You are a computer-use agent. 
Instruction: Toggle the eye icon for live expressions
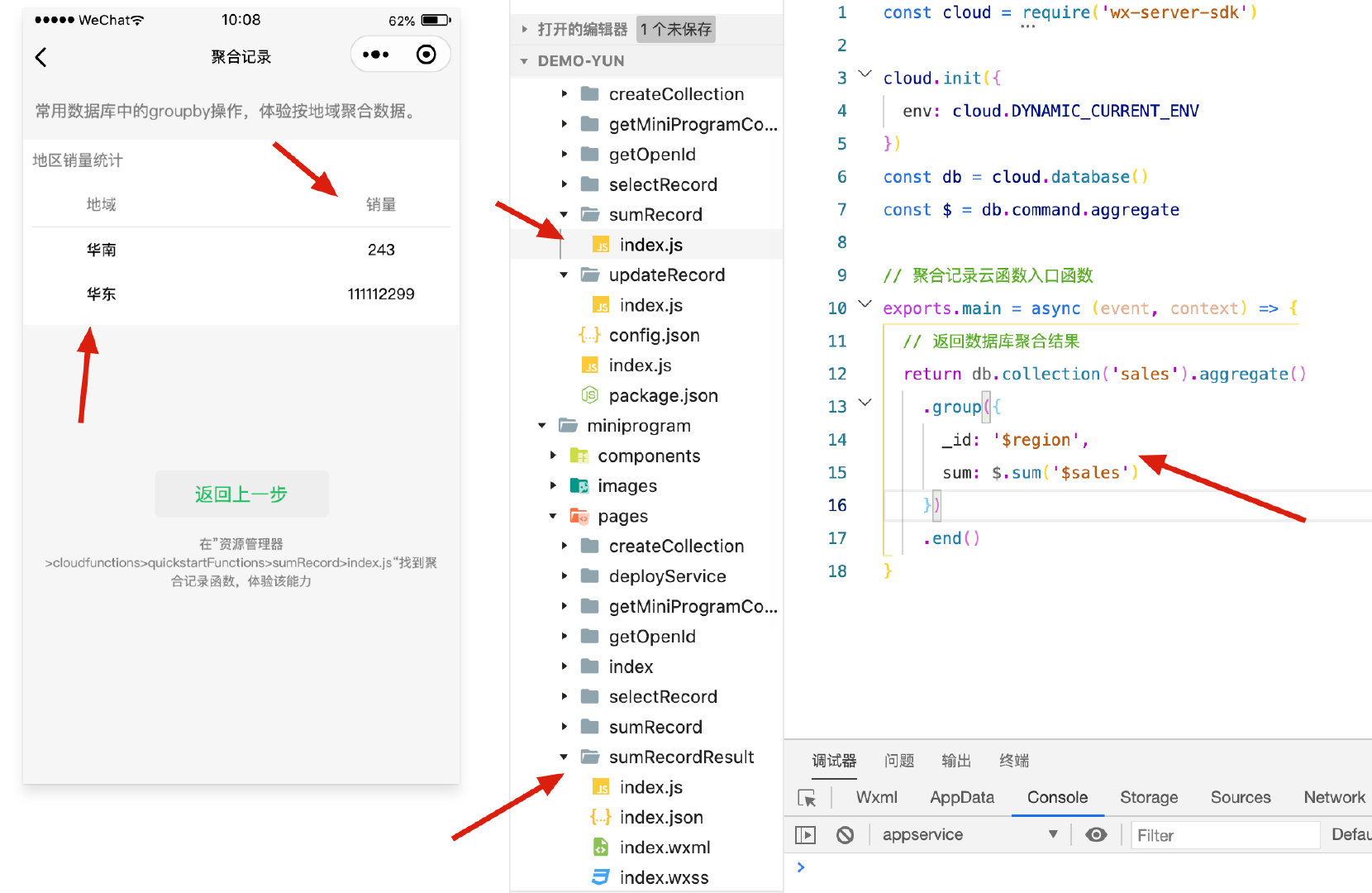tap(1096, 835)
